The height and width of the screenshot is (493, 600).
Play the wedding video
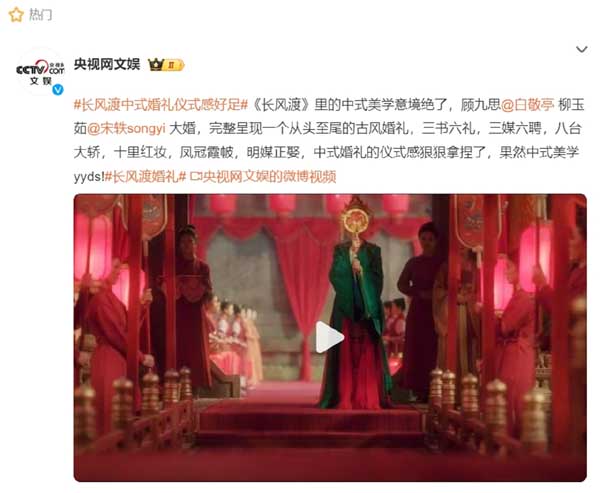pos(329,337)
